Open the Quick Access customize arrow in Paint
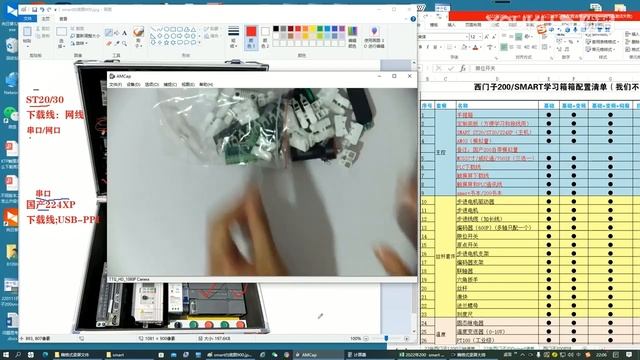Screen dimensions: 640x360 tap(56, 9)
